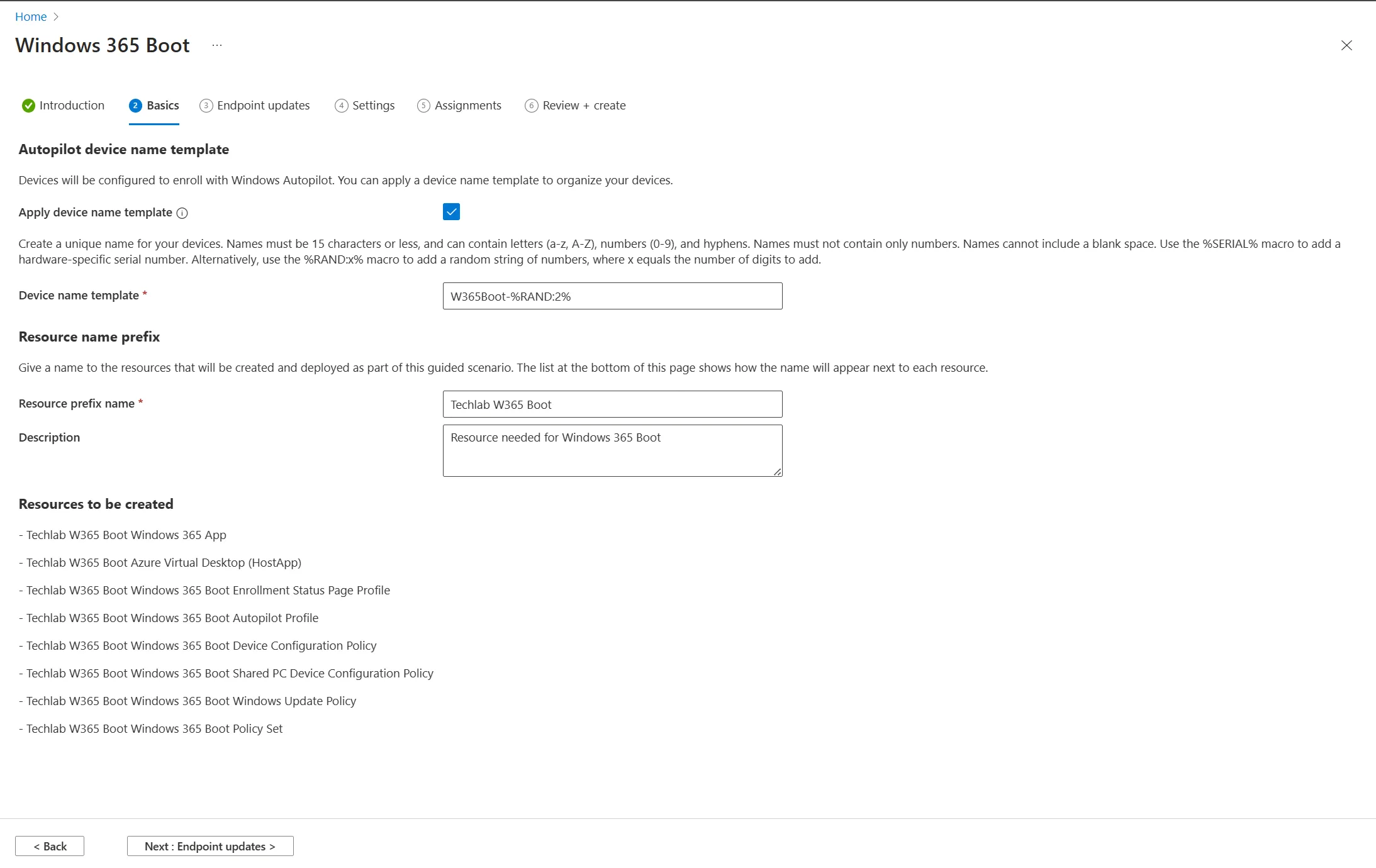Click the Basics step number icon
This screenshot has height=868, width=1376.
pyautogui.click(x=135, y=106)
